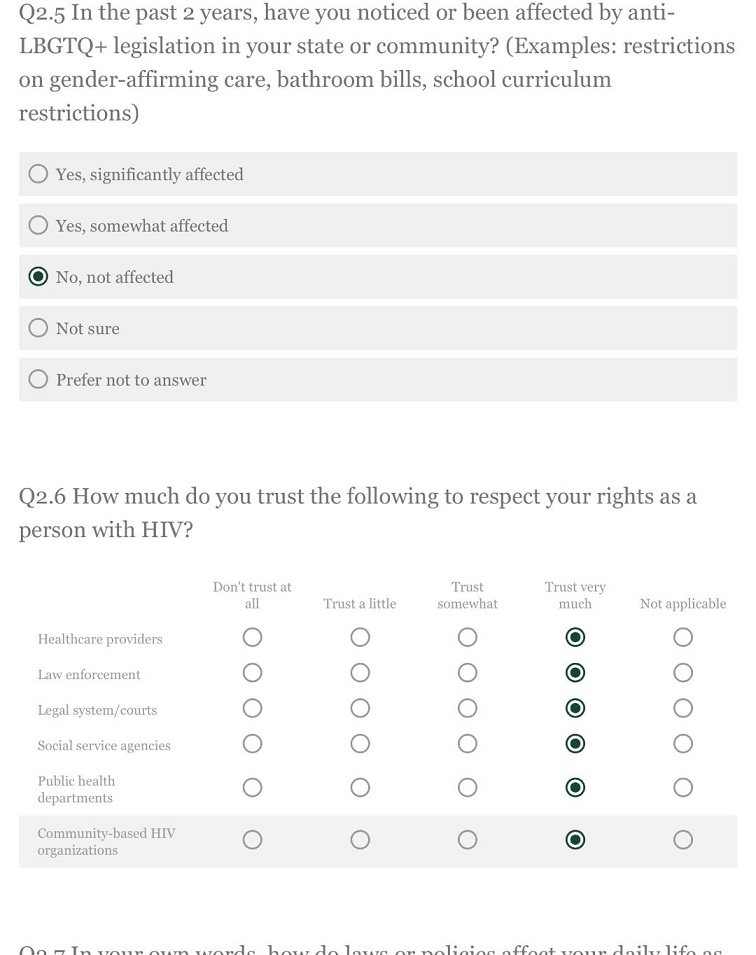Select the "Not sure" option in Q2.5
Screen dimensions: 756x955
(38, 328)
